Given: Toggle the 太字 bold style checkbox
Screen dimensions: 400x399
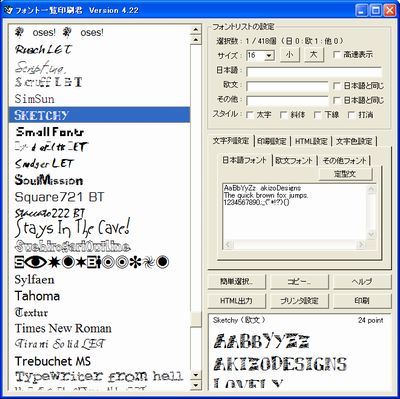Looking at the screenshot, I should [x=249, y=115].
